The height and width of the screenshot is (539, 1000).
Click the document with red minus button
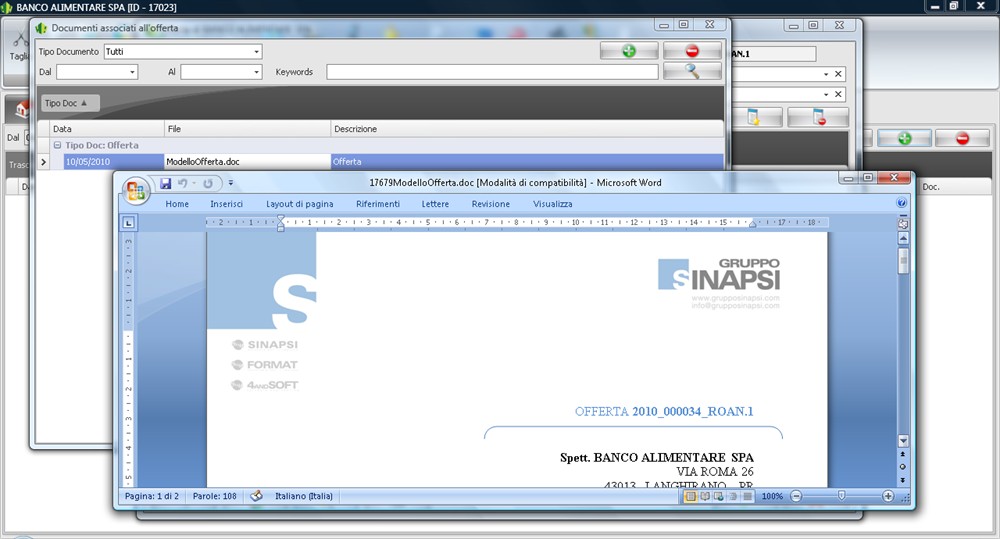(818, 117)
